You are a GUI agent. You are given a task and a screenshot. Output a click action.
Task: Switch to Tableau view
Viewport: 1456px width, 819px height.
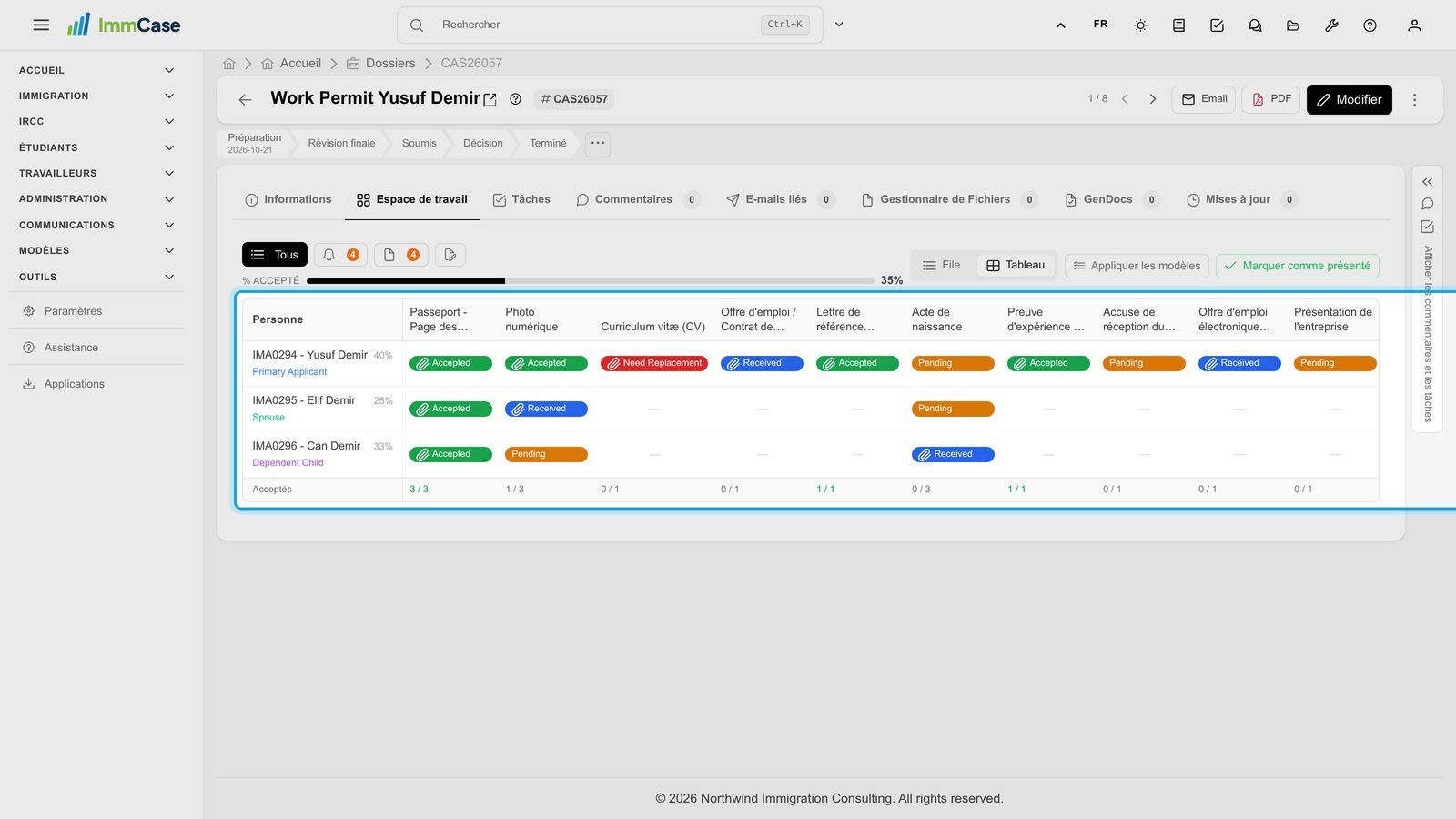click(1016, 266)
